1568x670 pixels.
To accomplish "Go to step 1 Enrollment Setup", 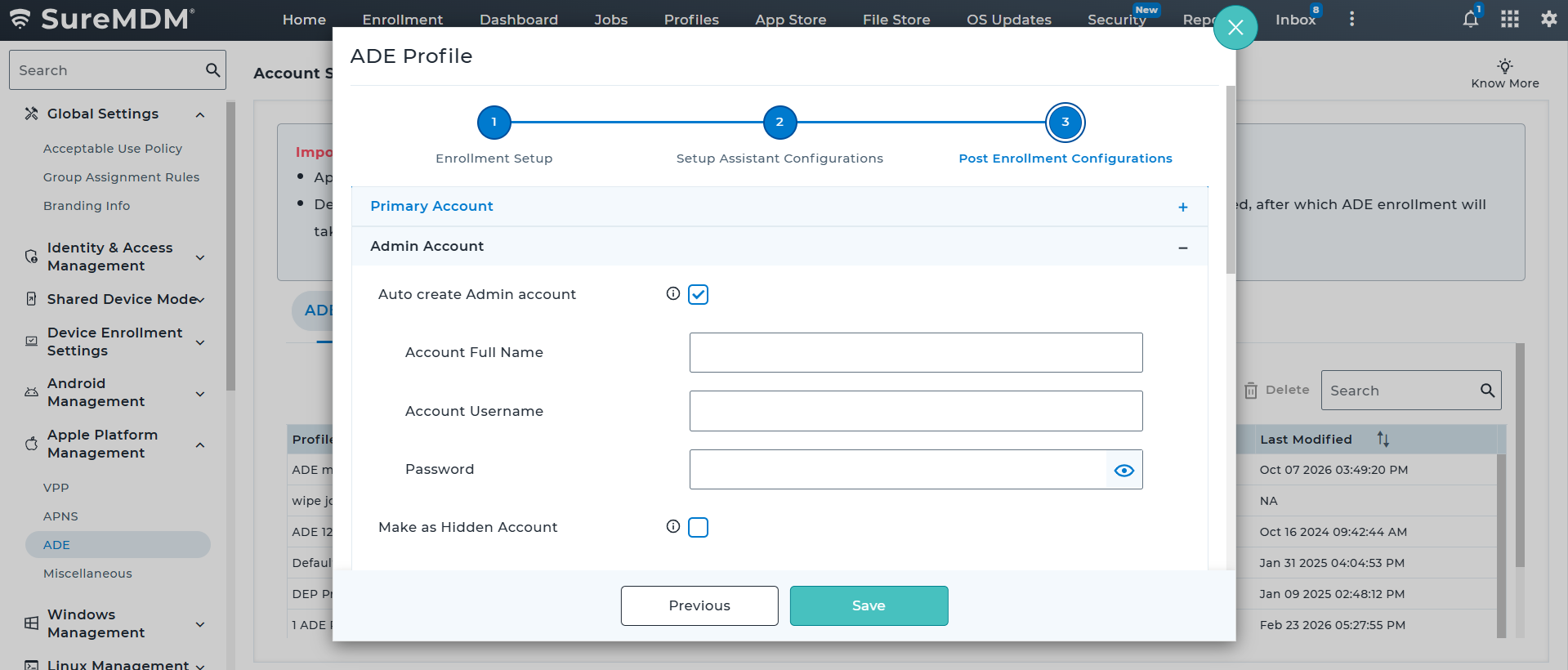I will (494, 123).
